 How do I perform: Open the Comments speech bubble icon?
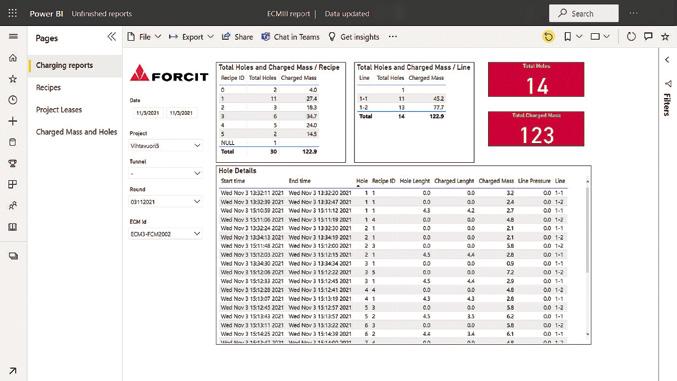pyautogui.click(x=648, y=37)
